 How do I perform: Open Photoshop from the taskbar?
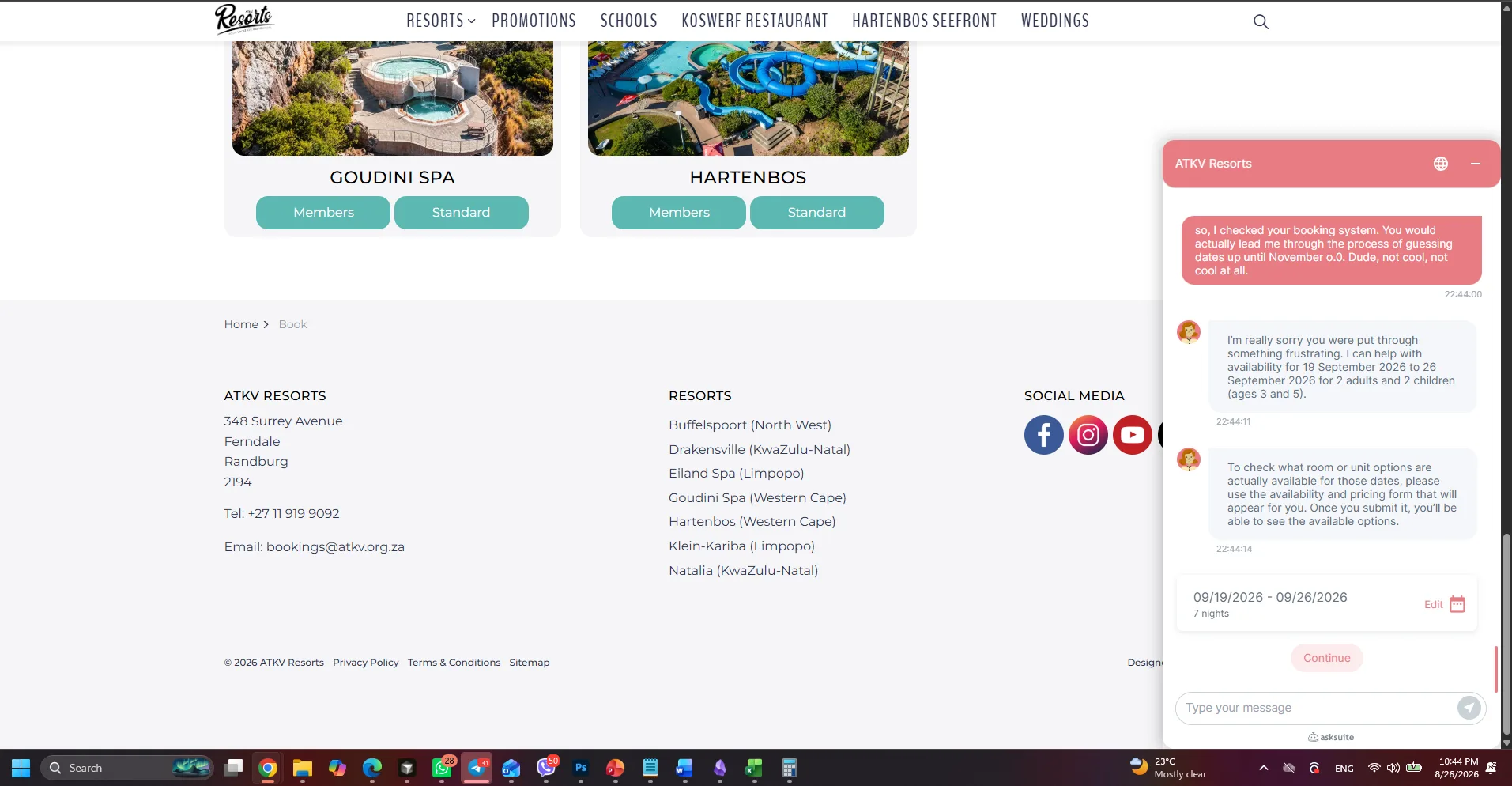pyautogui.click(x=581, y=768)
